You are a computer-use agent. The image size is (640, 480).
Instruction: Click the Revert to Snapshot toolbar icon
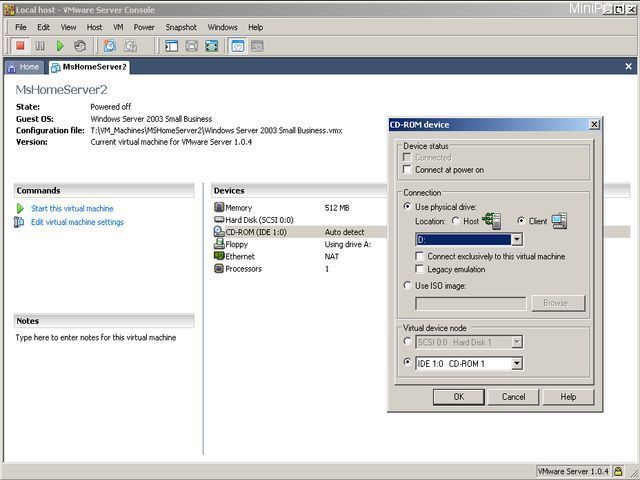[131, 46]
